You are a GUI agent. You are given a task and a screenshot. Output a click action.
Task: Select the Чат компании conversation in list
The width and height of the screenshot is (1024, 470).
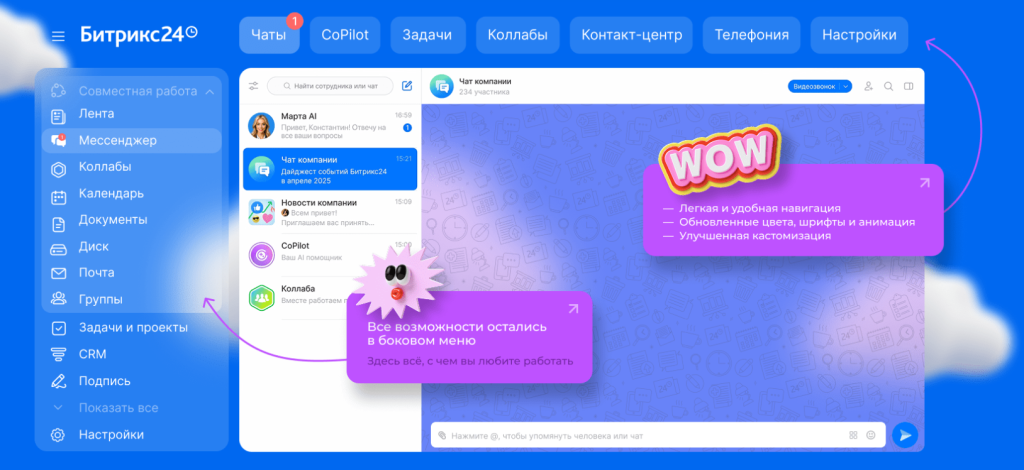tap(330, 168)
